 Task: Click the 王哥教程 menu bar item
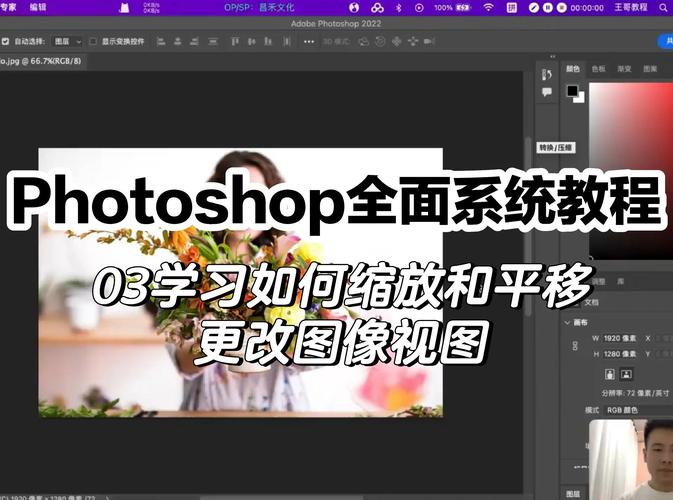click(631, 7)
